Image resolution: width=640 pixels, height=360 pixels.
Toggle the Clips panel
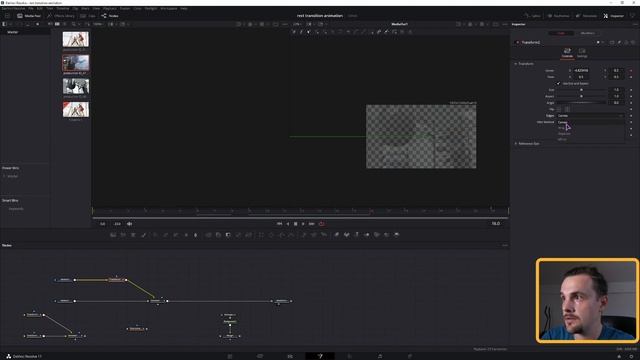(88, 16)
